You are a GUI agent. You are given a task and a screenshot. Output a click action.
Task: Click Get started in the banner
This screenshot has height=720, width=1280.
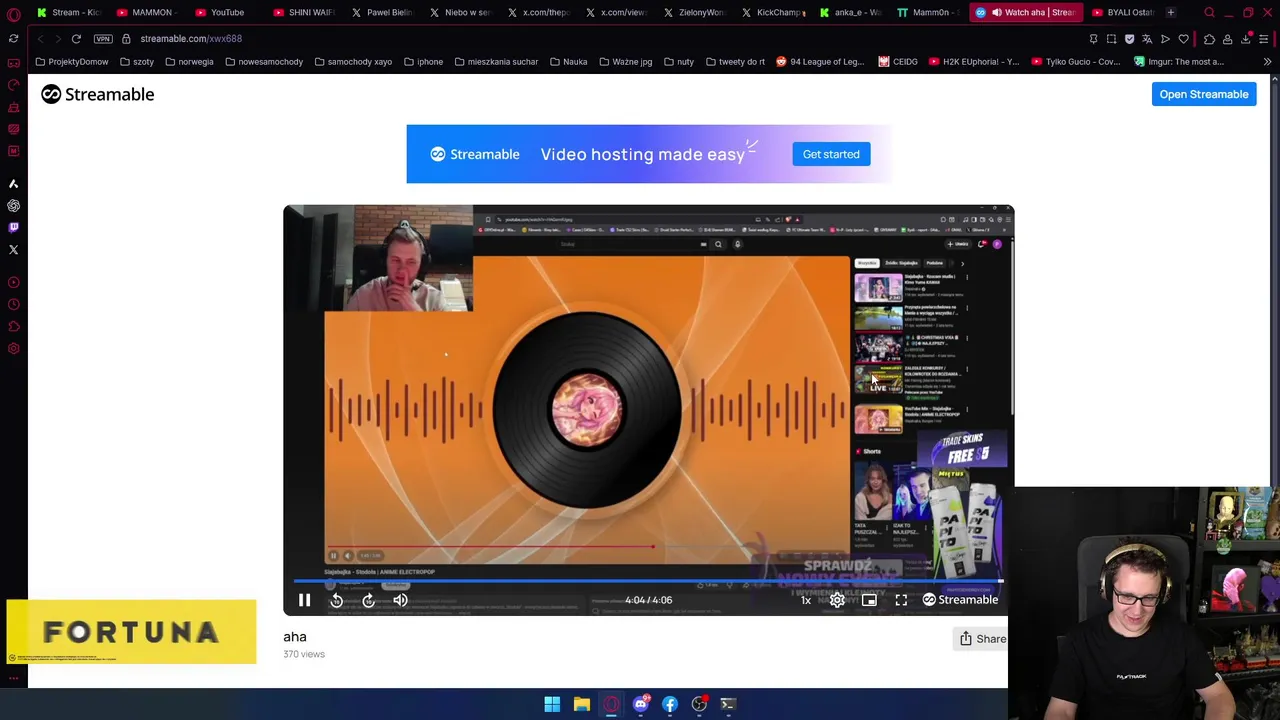(831, 154)
